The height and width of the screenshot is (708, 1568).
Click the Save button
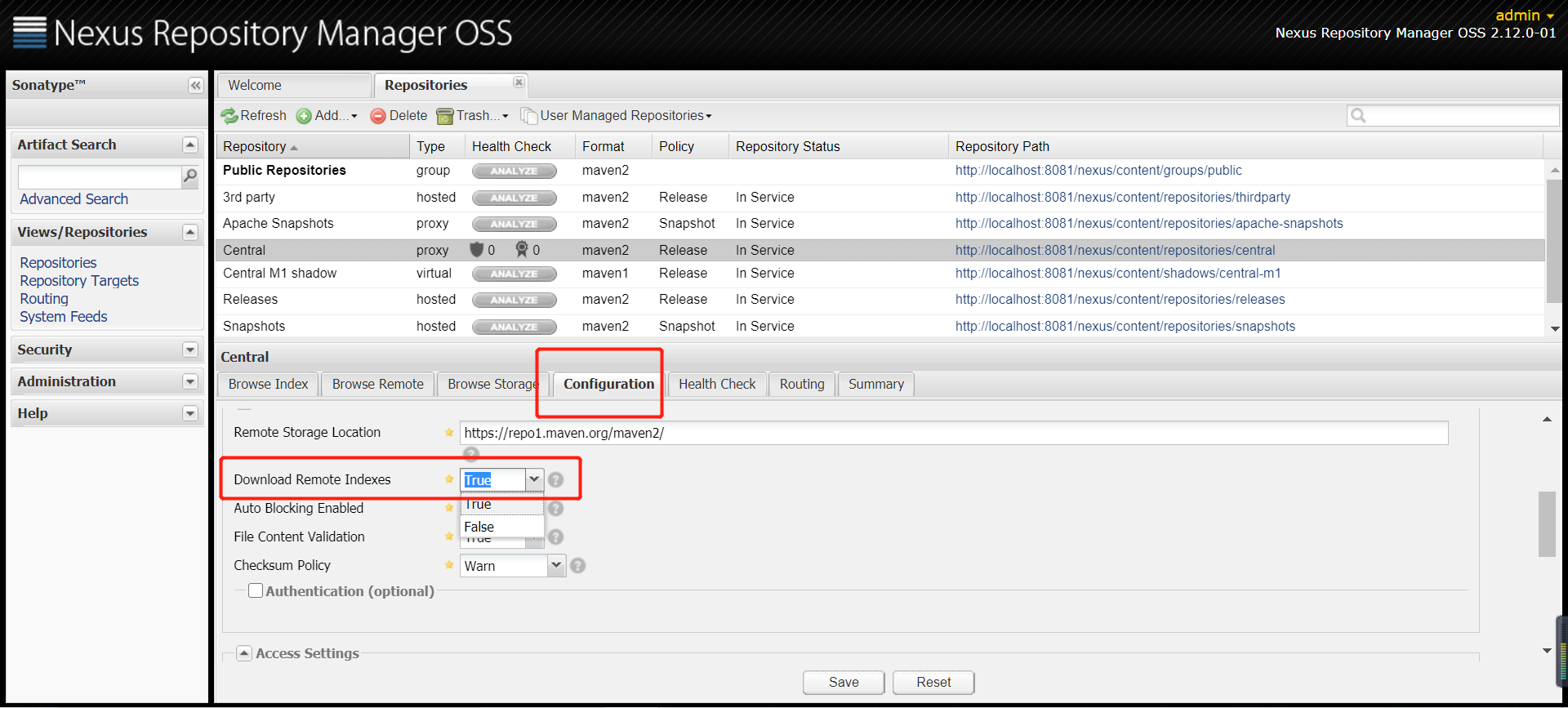pos(844,682)
